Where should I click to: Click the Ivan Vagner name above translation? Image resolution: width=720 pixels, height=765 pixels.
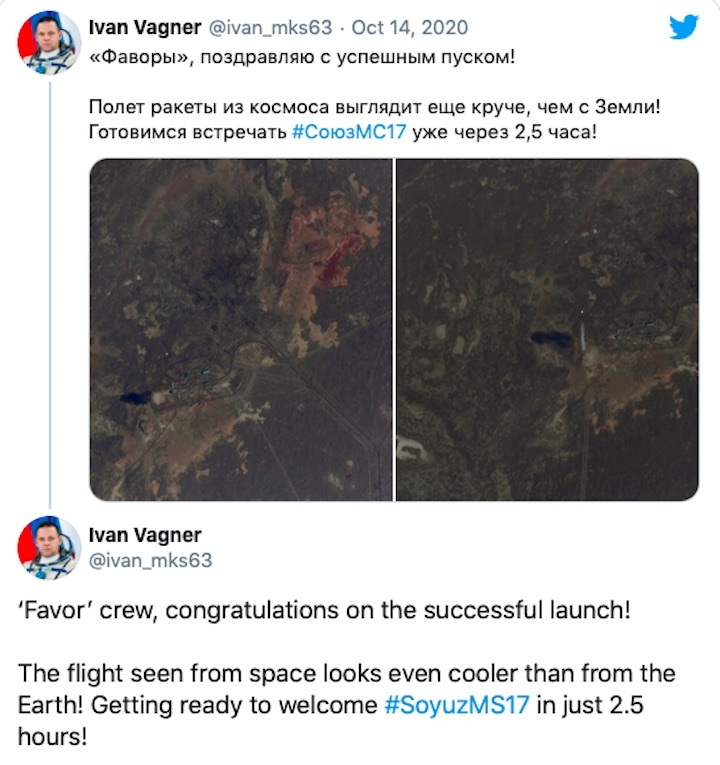click(x=145, y=535)
